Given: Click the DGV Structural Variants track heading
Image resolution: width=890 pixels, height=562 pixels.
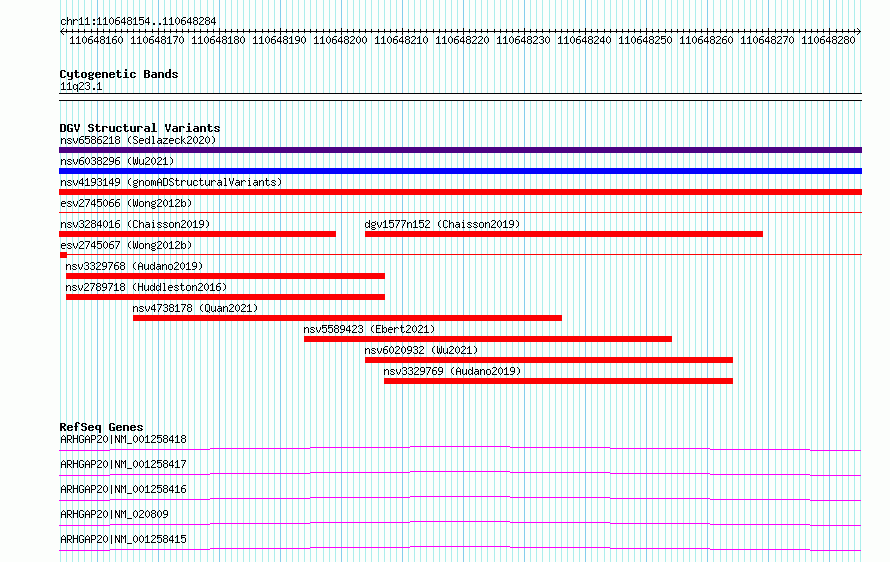Looking at the screenshot, I should tap(140, 128).
